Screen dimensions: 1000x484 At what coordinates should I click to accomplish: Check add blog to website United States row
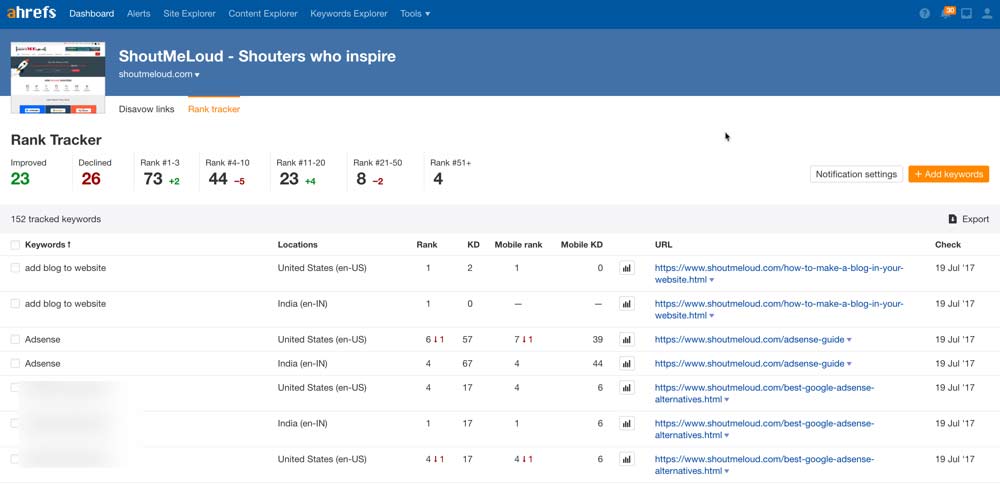(15, 268)
